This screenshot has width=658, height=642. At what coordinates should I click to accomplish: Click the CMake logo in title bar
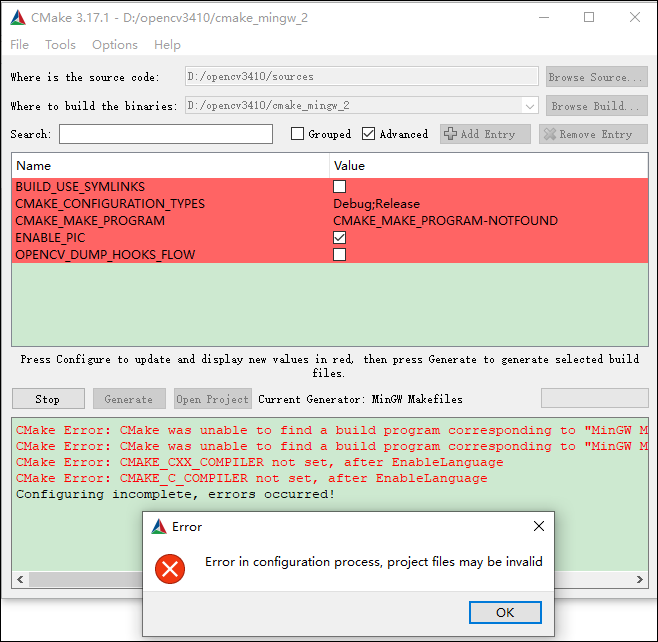click(x=18, y=18)
